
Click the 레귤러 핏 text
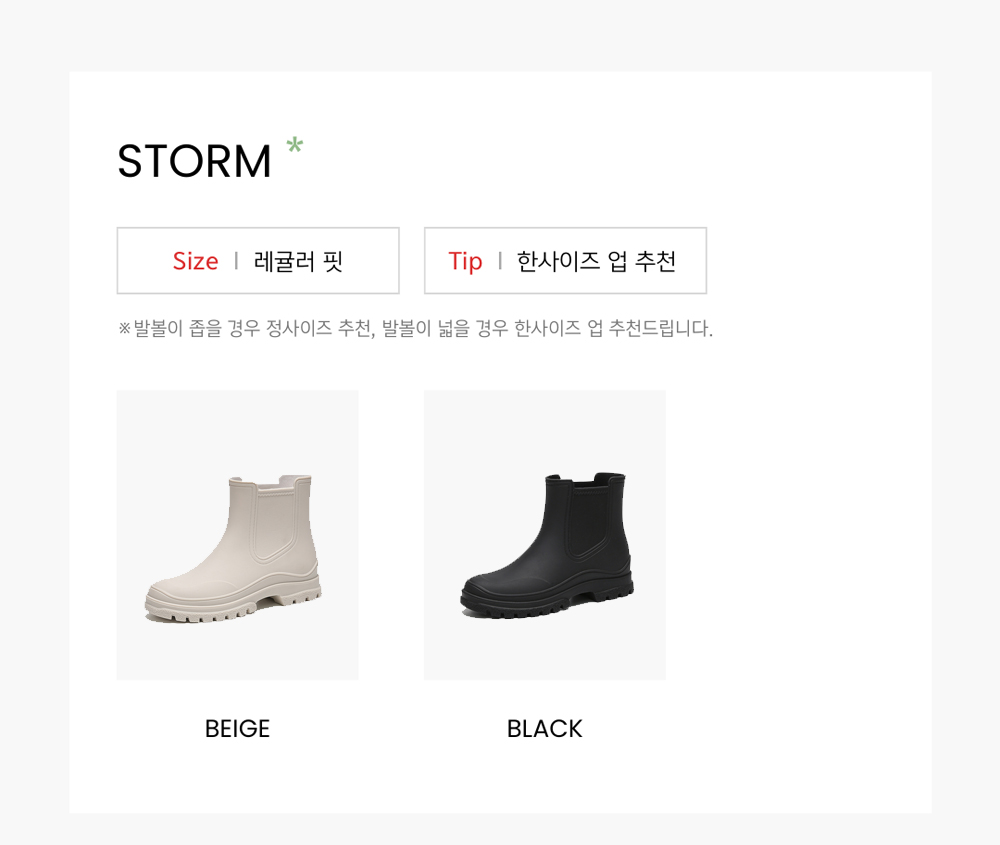298,261
